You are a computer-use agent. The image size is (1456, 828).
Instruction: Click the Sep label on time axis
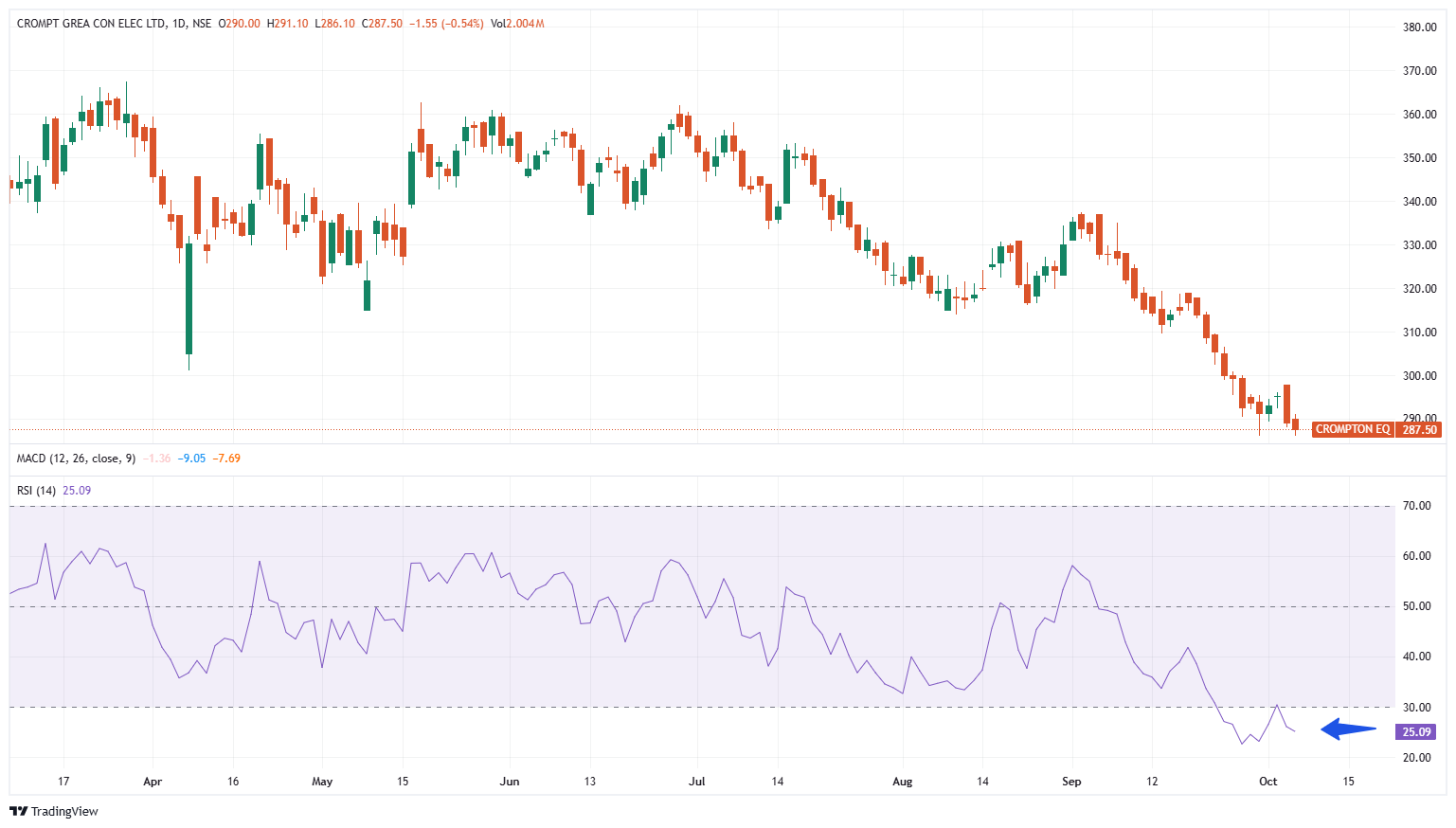point(1071,782)
